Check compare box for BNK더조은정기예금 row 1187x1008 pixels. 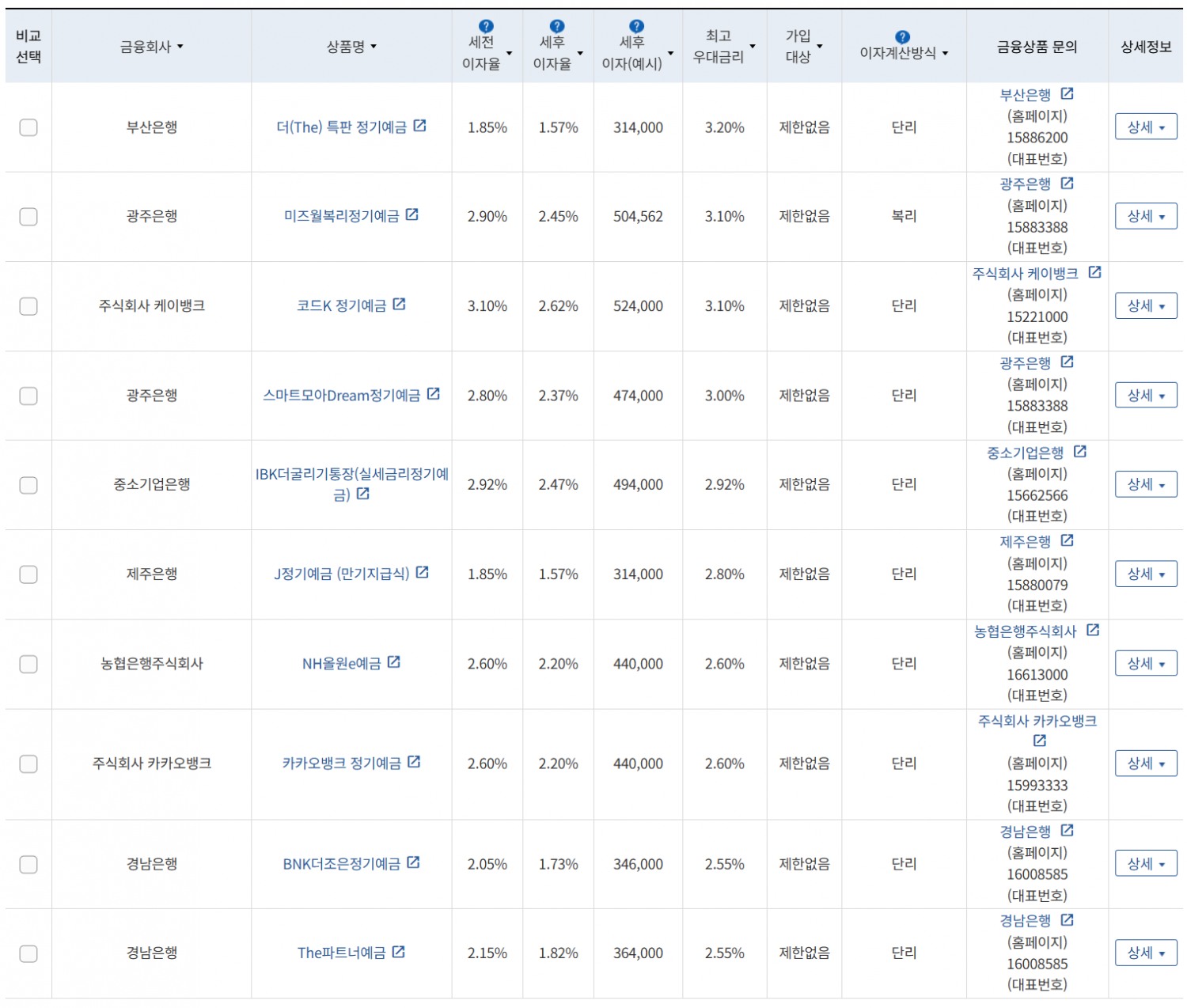click(28, 865)
